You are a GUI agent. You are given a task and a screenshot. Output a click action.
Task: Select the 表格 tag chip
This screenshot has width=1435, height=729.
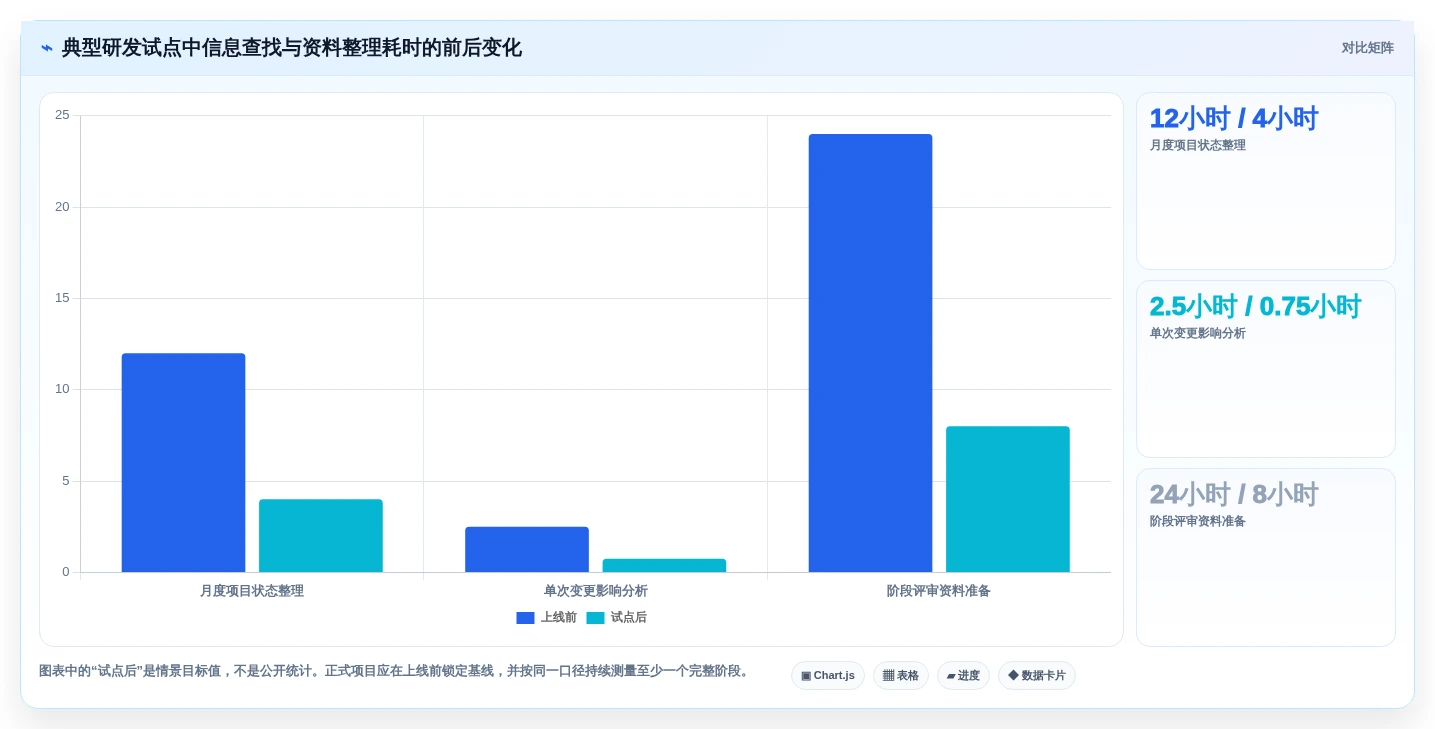901,676
